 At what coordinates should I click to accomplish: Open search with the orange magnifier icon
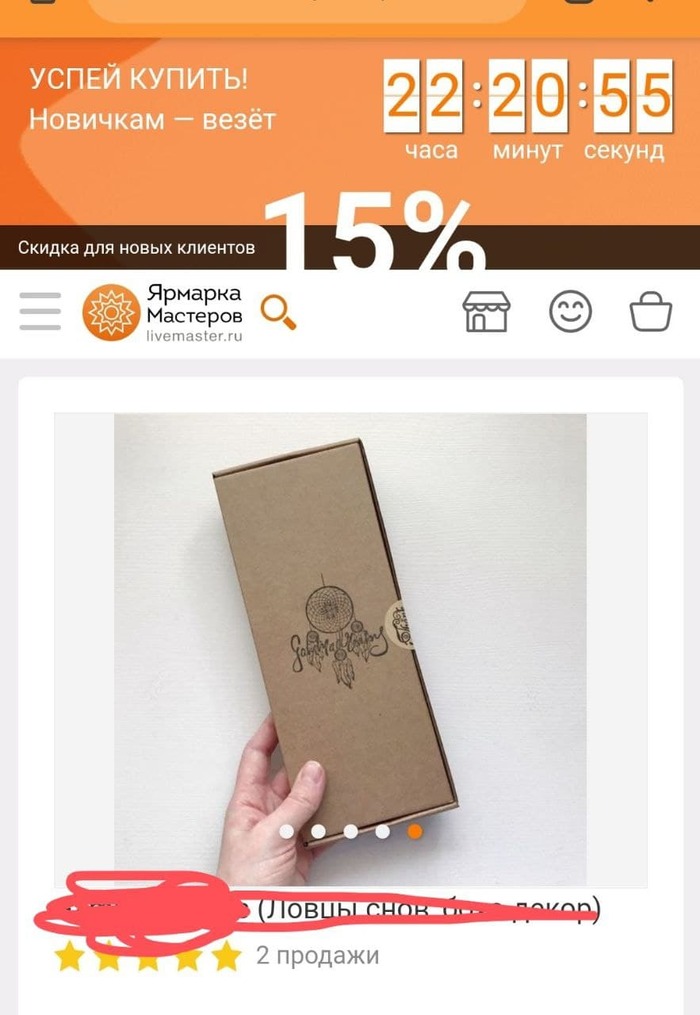tap(278, 312)
